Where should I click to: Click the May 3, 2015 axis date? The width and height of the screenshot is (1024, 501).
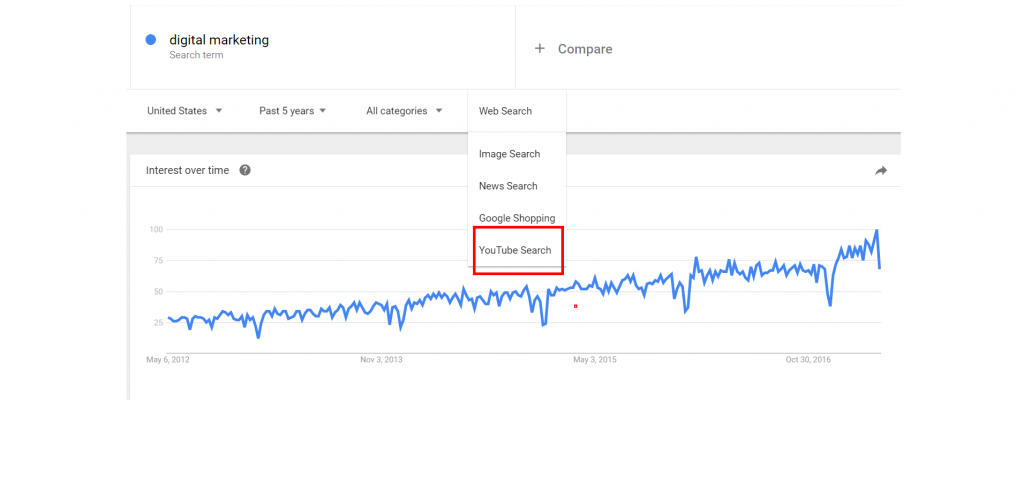[595, 360]
